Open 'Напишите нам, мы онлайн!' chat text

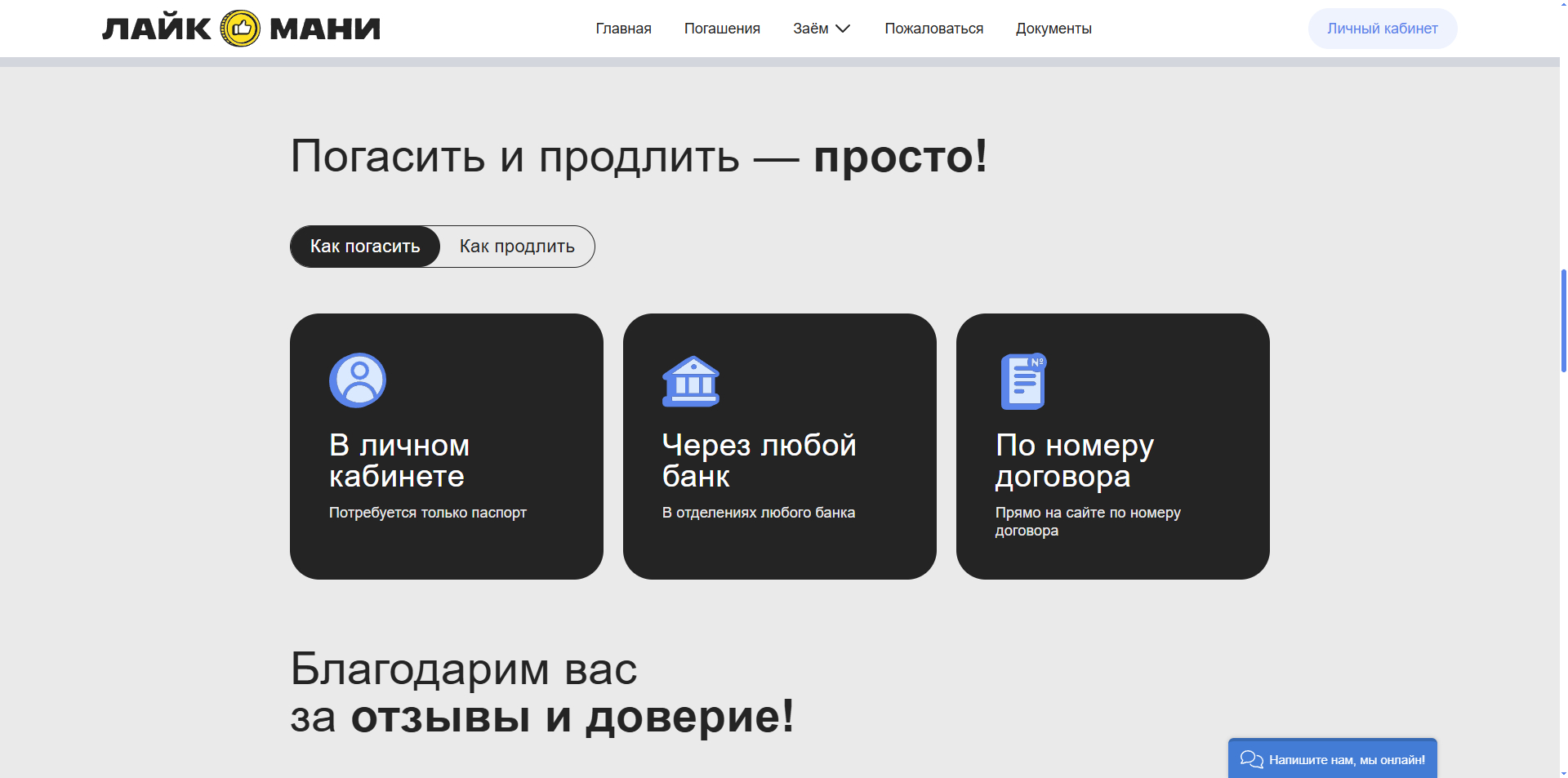(1347, 760)
